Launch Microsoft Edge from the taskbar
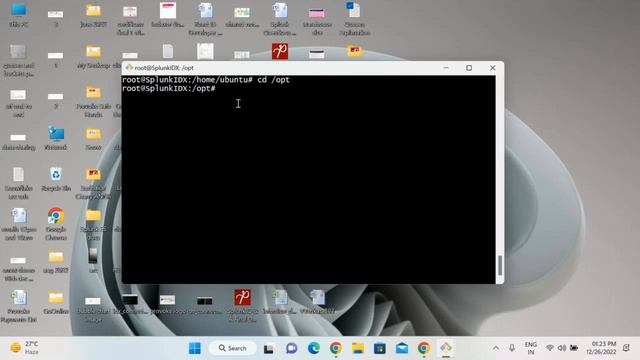640x360 pixels. (313, 348)
